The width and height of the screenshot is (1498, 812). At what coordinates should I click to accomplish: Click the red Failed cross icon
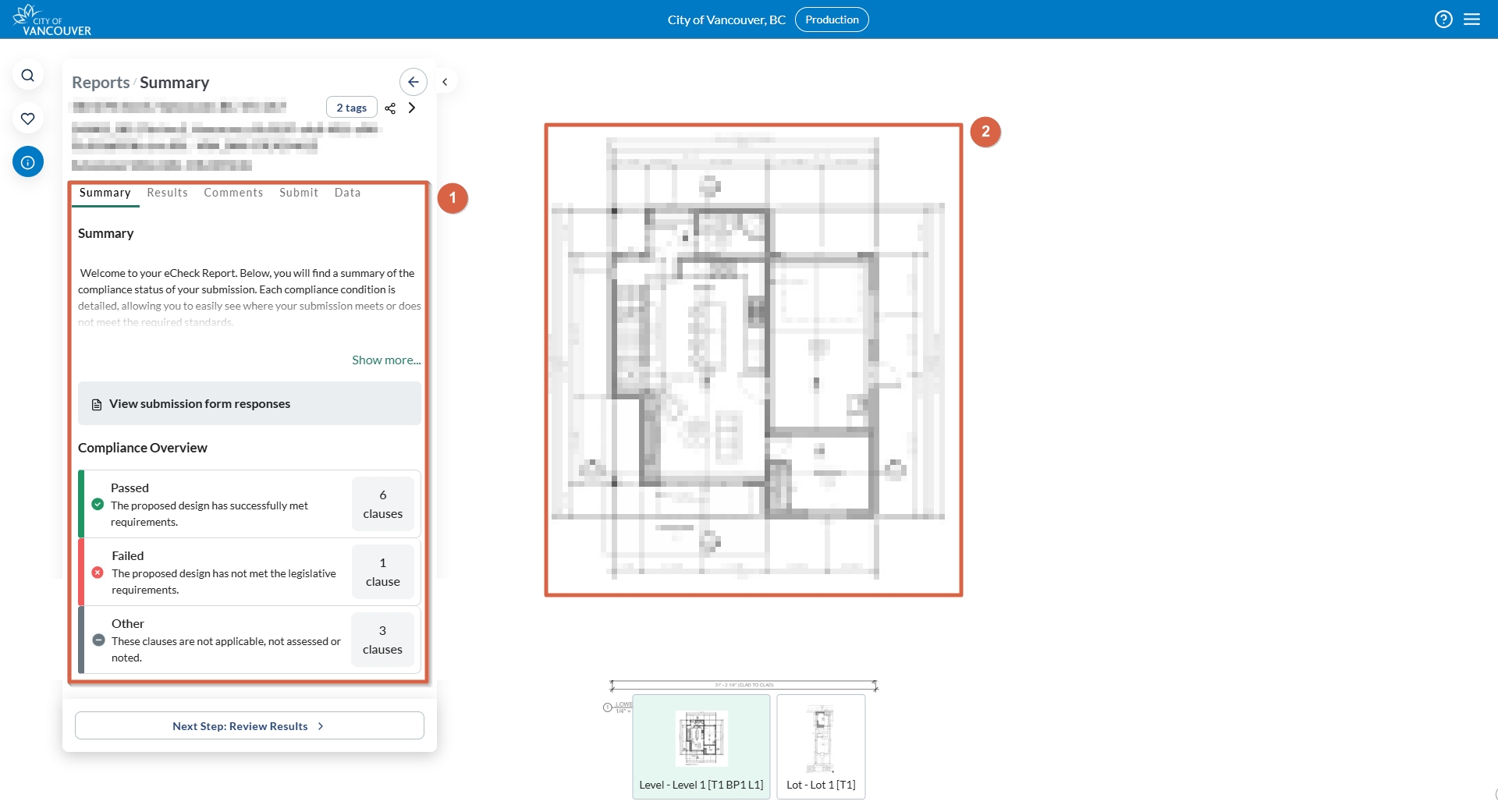tap(98, 573)
